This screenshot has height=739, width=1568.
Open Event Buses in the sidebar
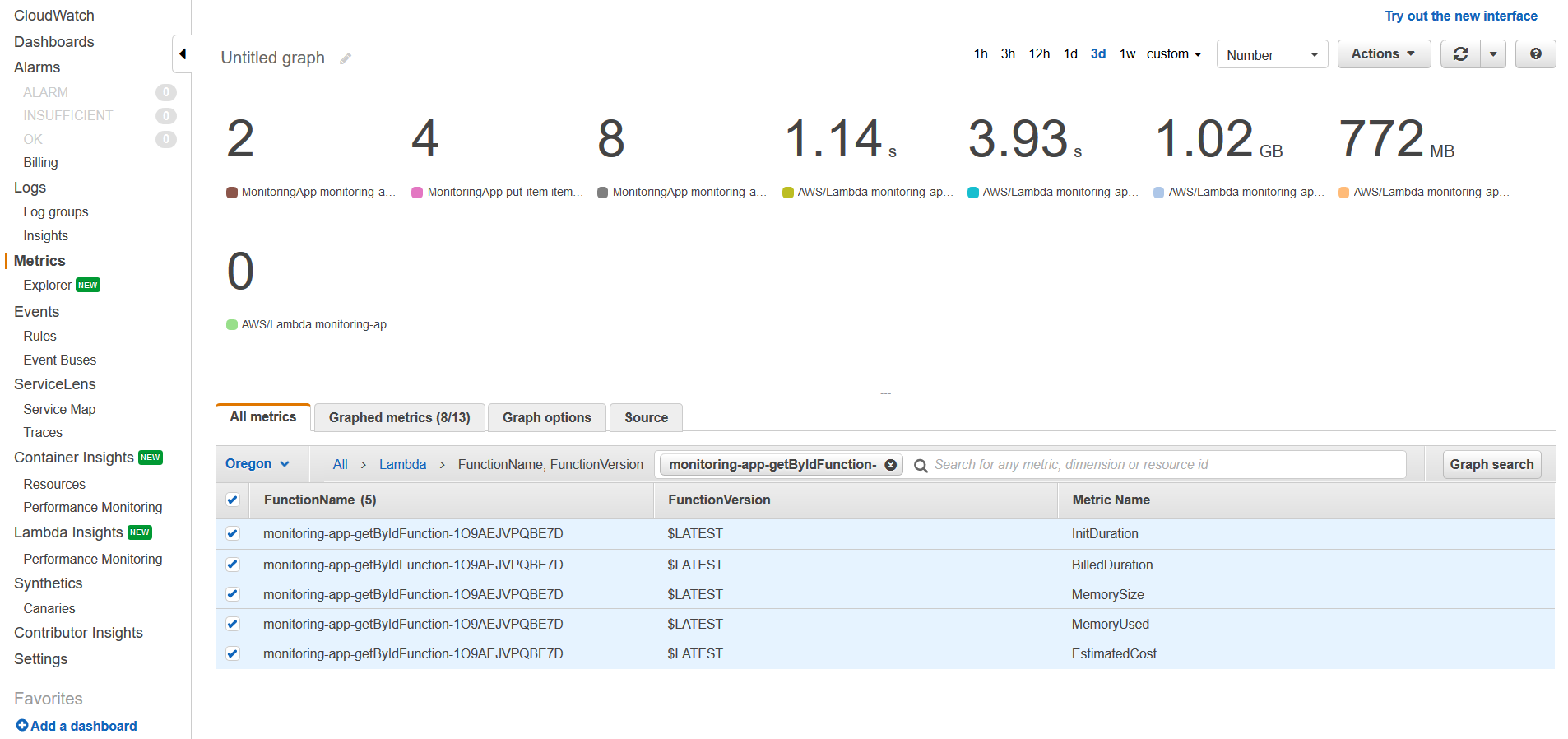coord(60,360)
